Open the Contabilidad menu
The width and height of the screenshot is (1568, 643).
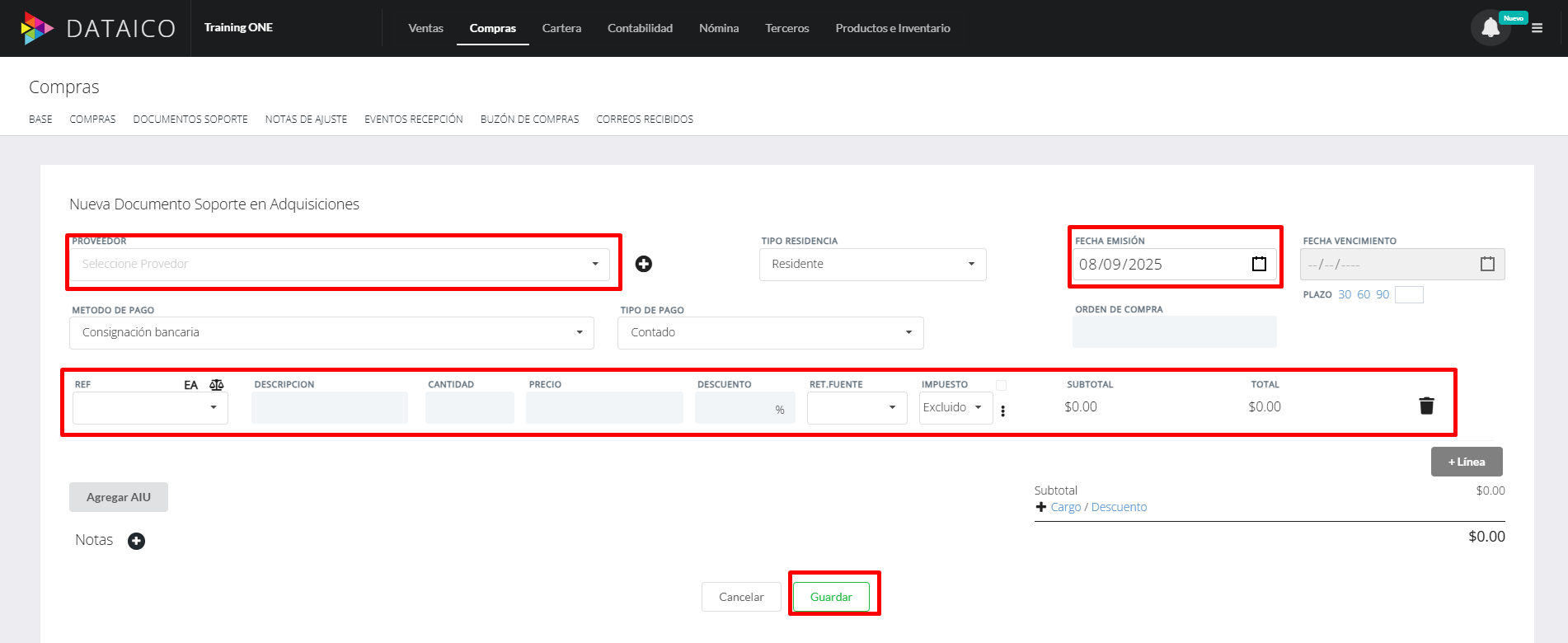click(640, 28)
